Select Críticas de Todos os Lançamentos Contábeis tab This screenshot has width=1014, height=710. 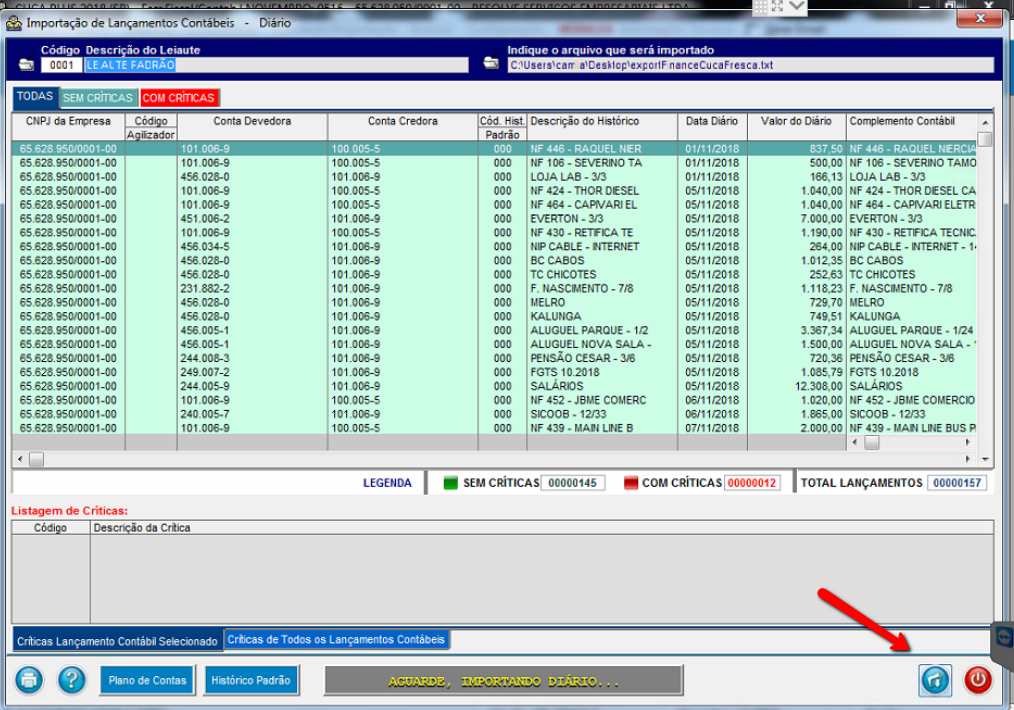click(336, 639)
